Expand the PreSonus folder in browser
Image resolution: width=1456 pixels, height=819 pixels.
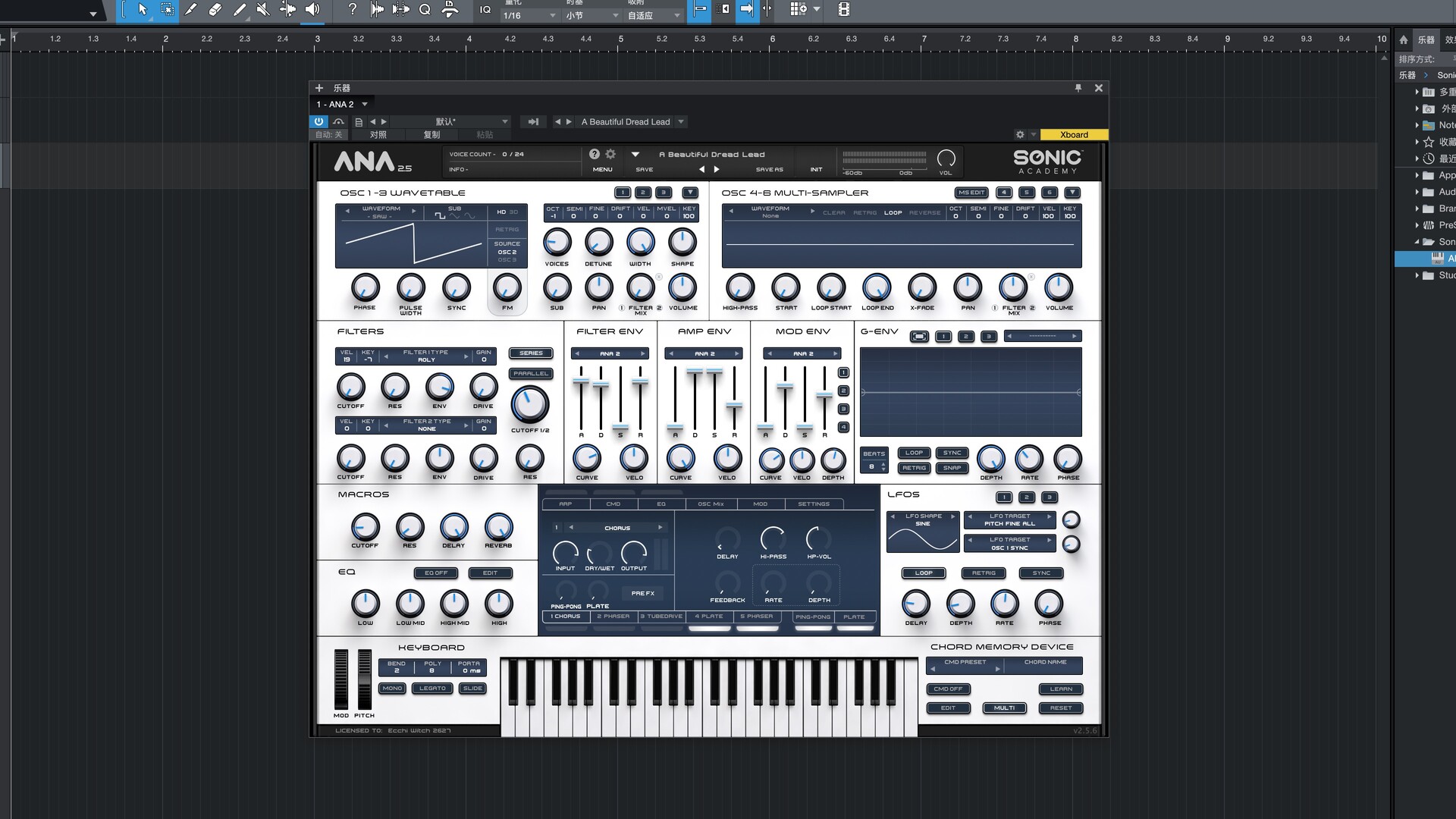click(1417, 225)
